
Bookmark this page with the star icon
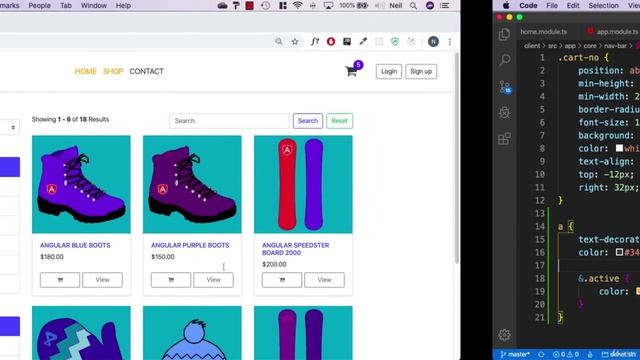(x=295, y=41)
